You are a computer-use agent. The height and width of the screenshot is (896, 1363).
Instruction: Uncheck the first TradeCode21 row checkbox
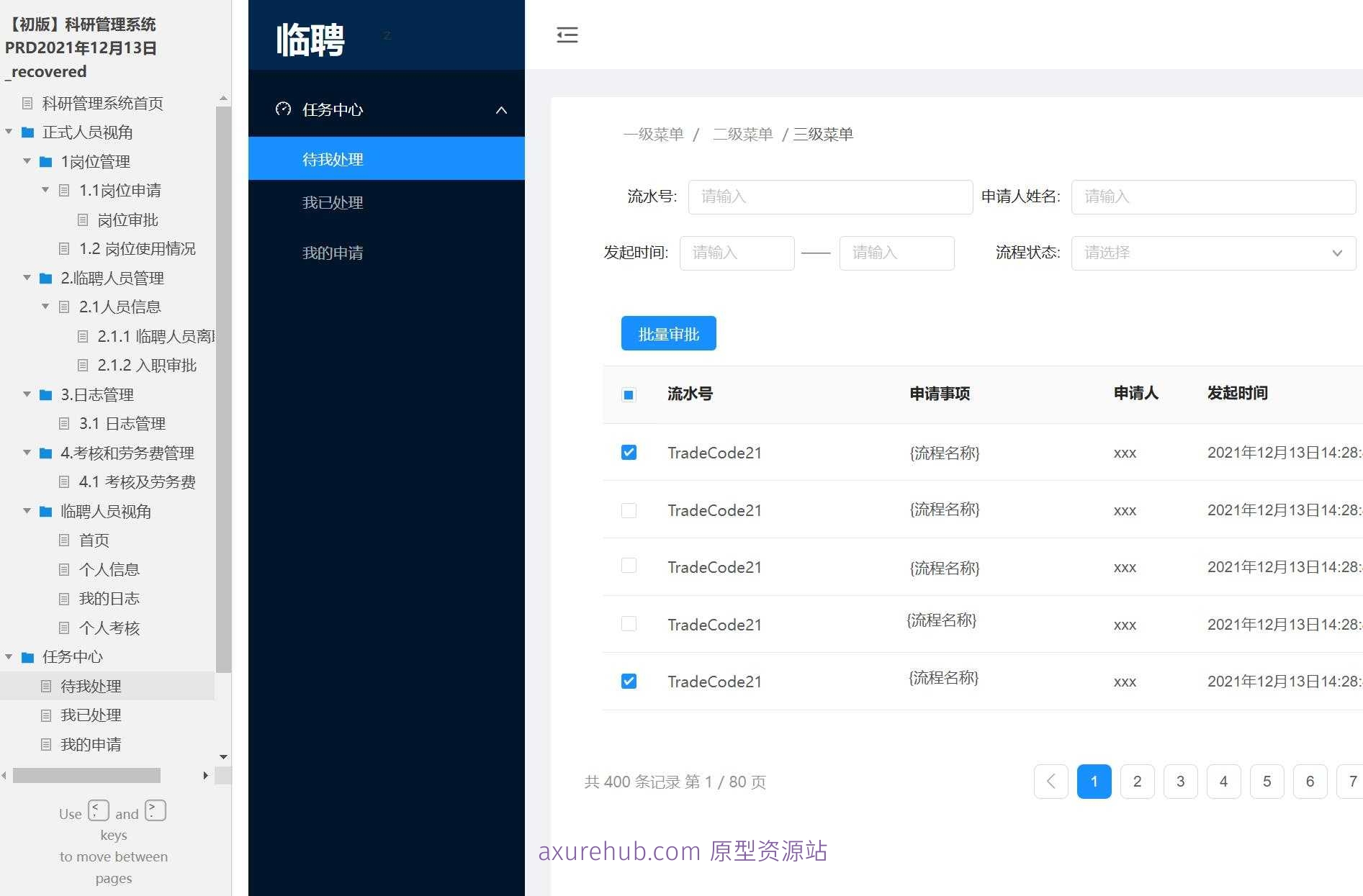[629, 452]
